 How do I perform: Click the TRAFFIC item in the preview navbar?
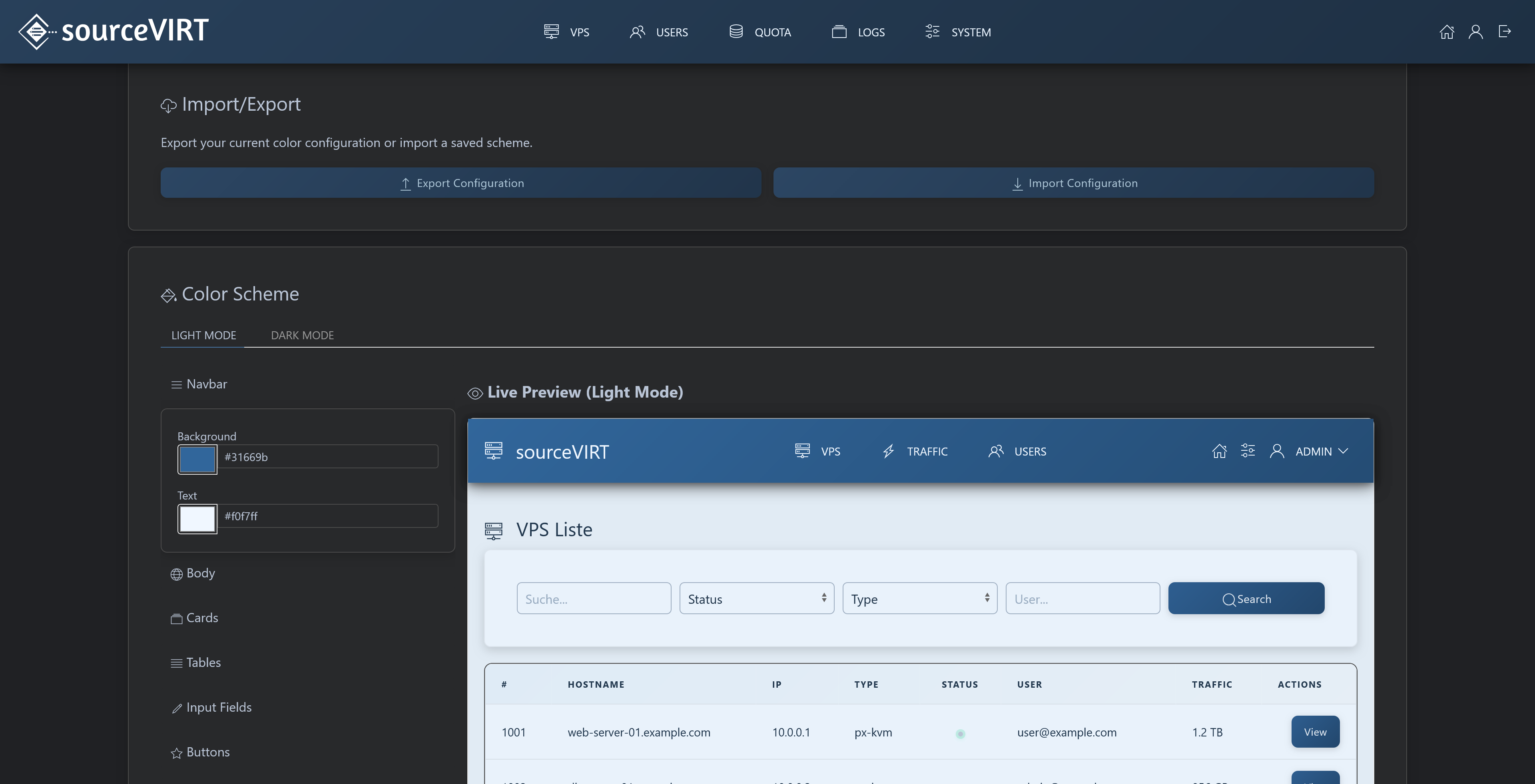[915, 451]
